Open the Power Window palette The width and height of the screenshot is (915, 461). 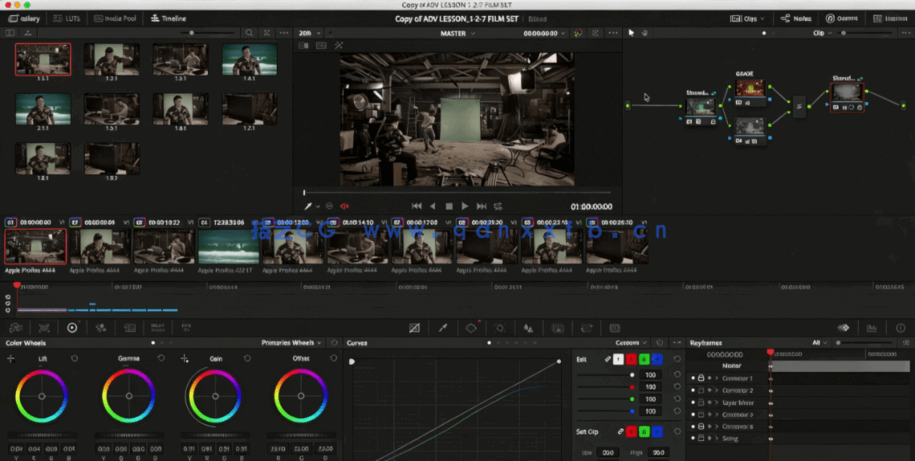471,328
